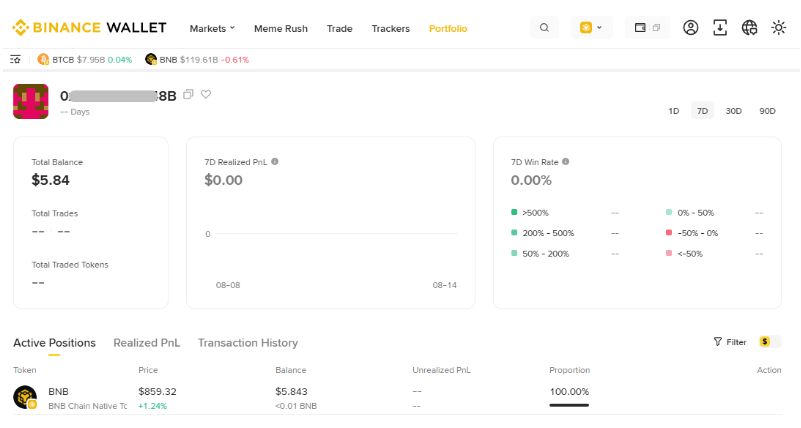Click the BNB proportion progress bar
801x428 pixels.
(x=569, y=405)
